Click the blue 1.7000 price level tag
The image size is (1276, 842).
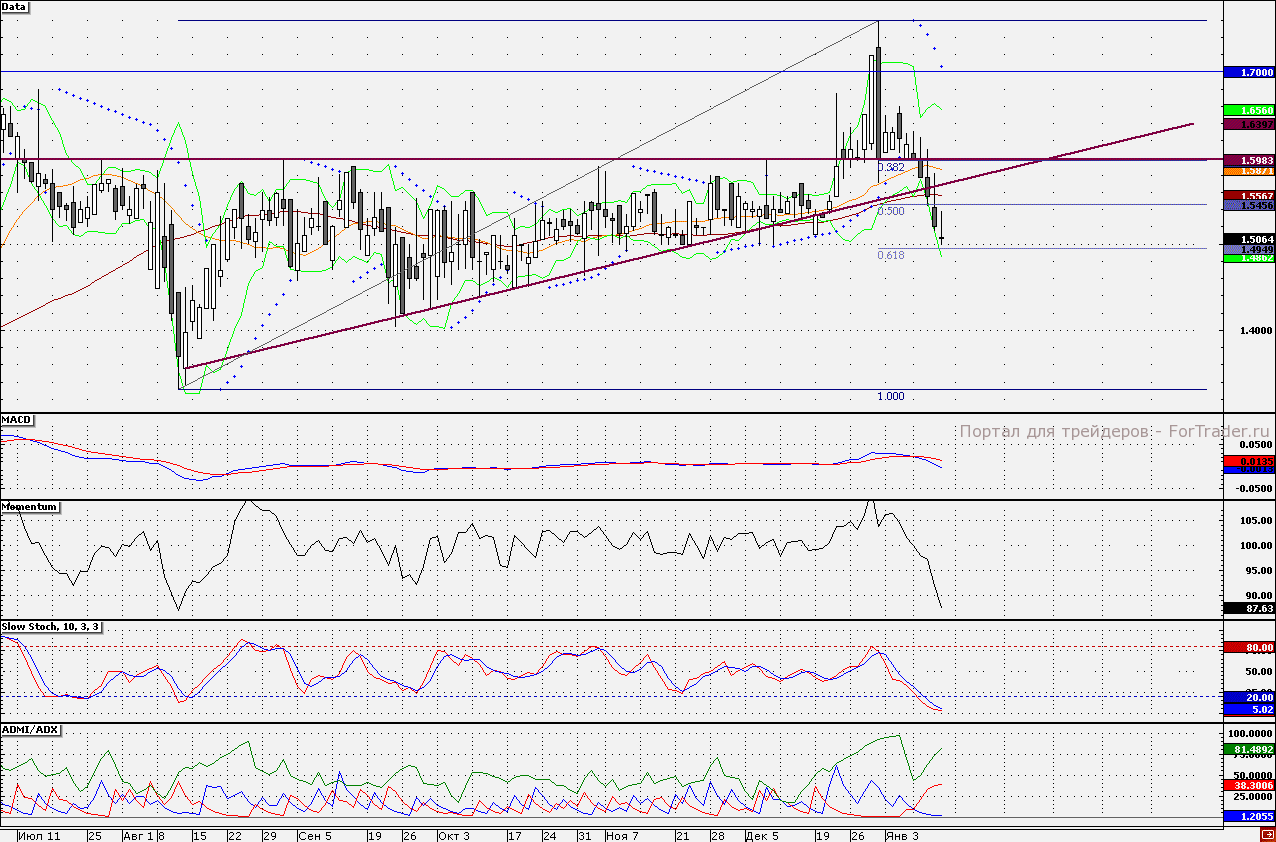pyautogui.click(x=1249, y=73)
